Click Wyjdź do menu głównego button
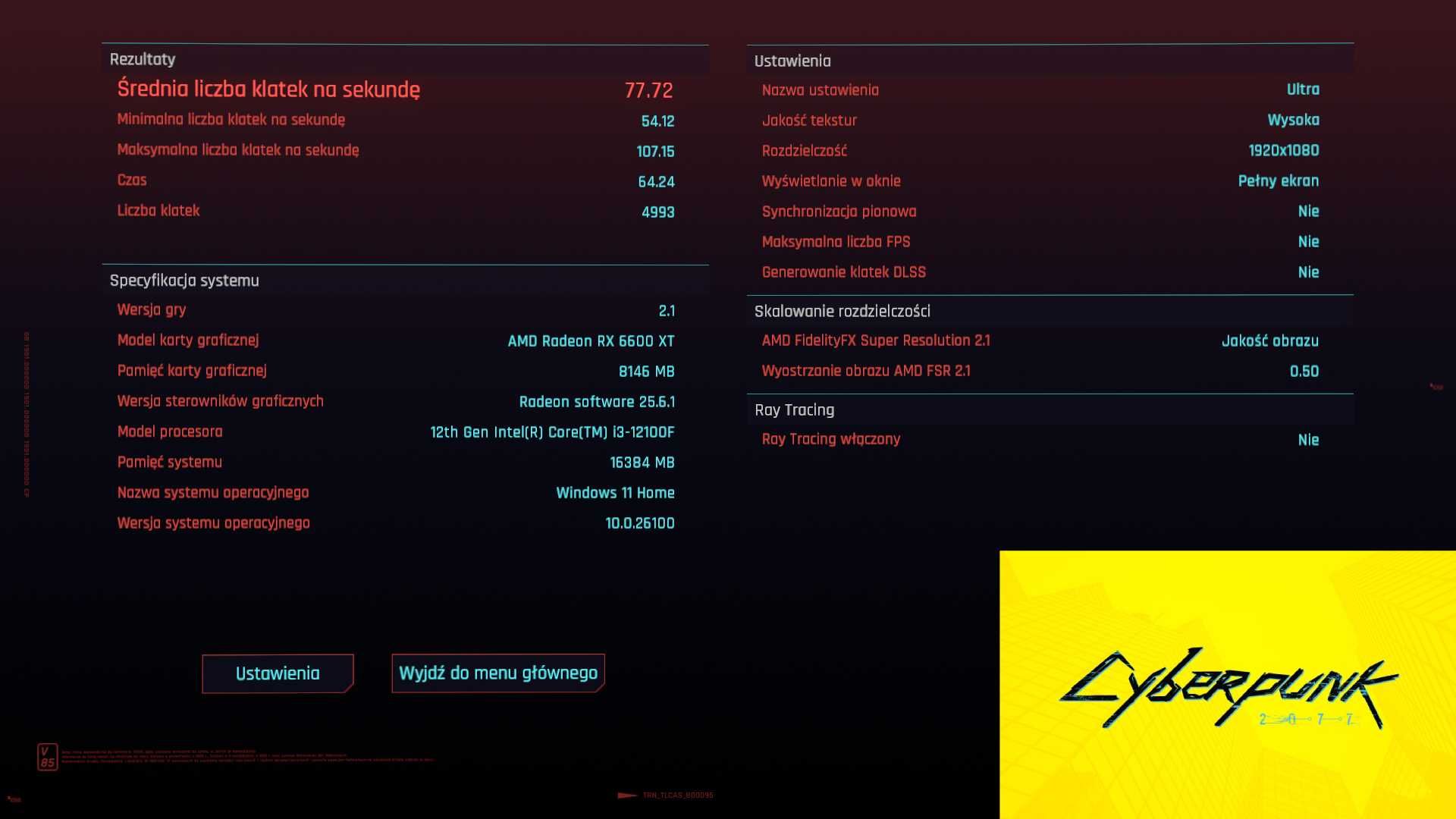Viewport: 1456px width, 819px height. coord(498,673)
